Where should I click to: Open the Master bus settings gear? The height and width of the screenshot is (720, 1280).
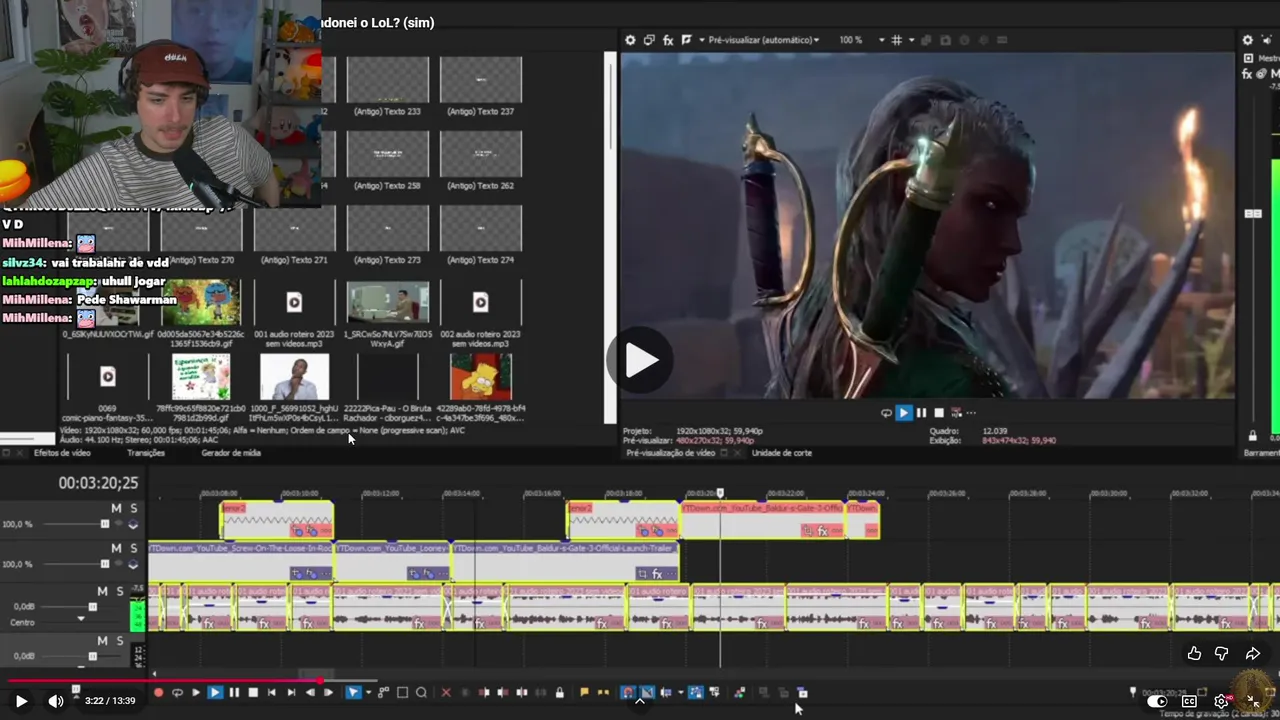pos(1248,40)
